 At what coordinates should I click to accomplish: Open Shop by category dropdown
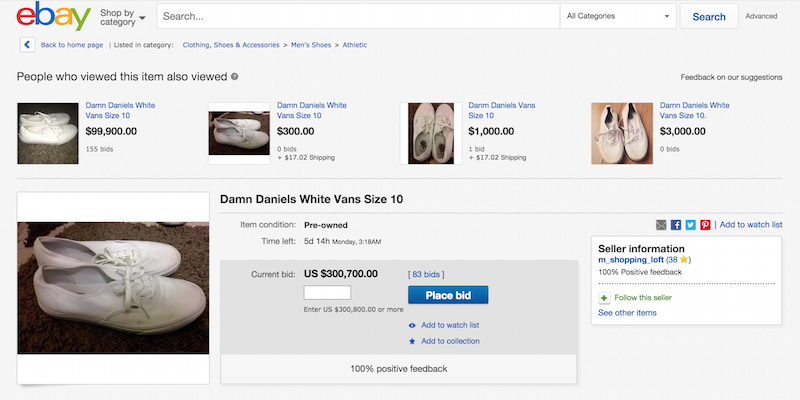coord(123,17)
